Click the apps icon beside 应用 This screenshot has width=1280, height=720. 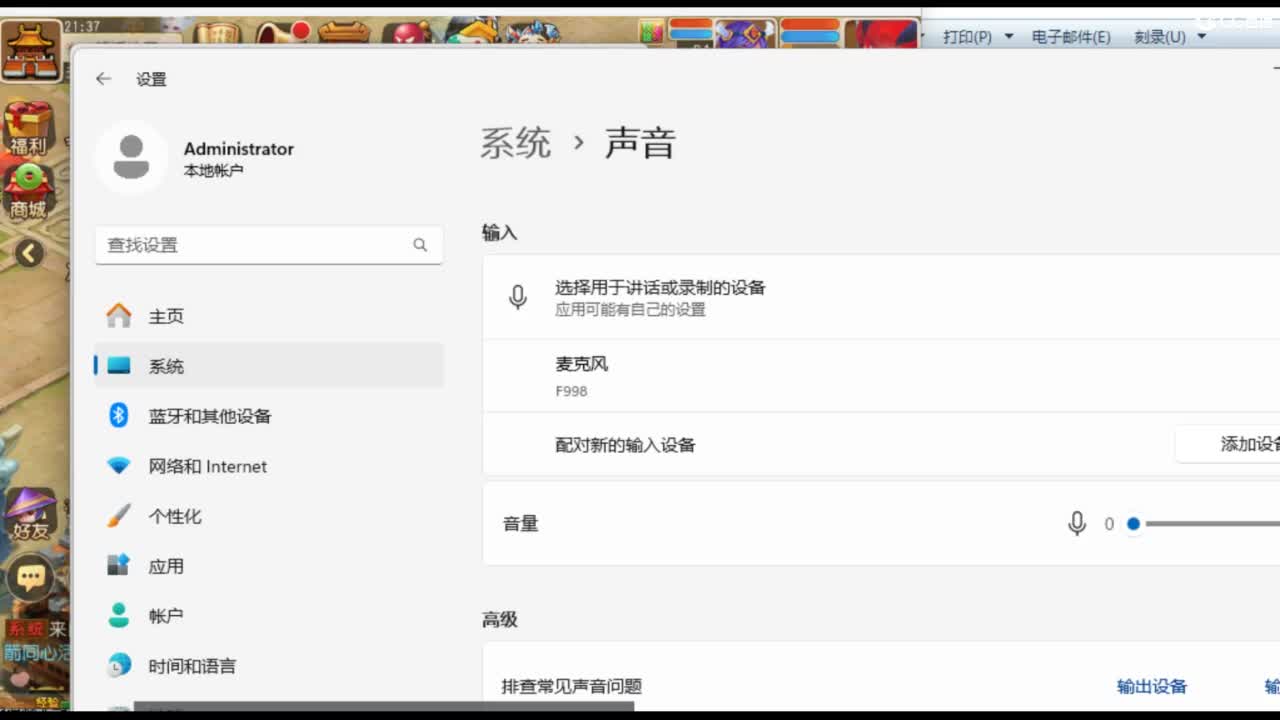click(119, 566)
